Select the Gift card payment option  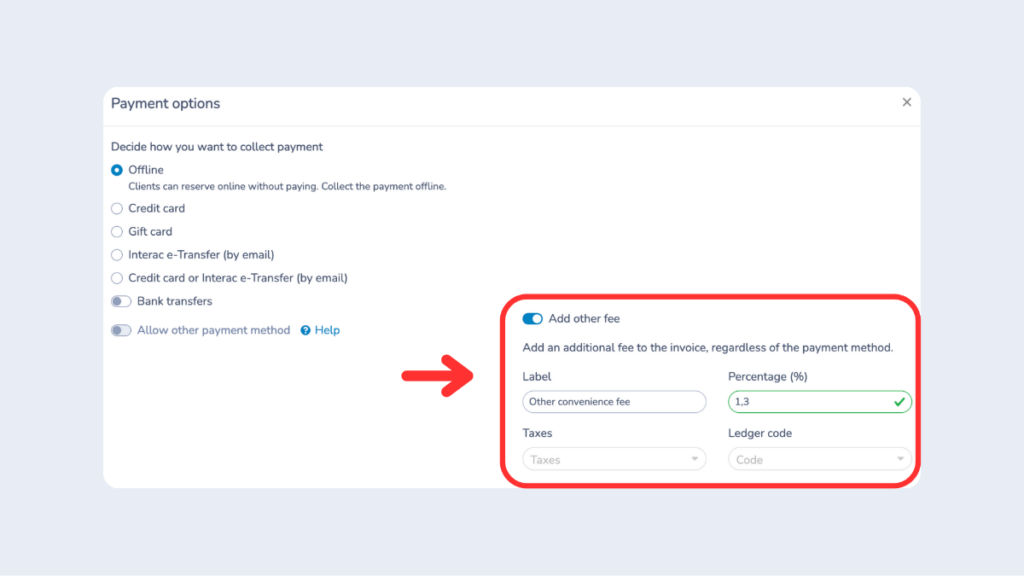[115, 231]
